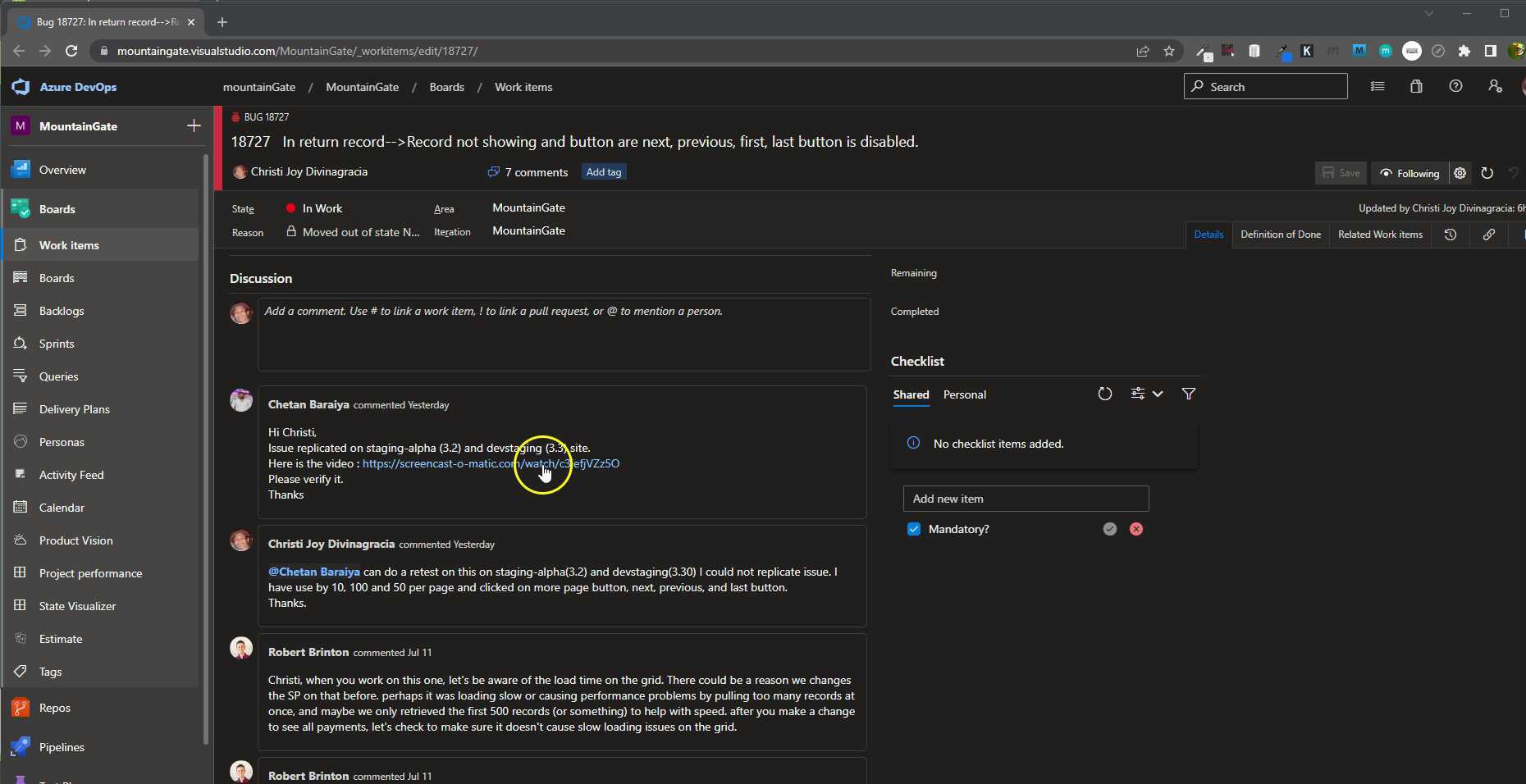Toggle the Mandatory? checkbox
The image size is (1526, 784).
click(914, 529)
